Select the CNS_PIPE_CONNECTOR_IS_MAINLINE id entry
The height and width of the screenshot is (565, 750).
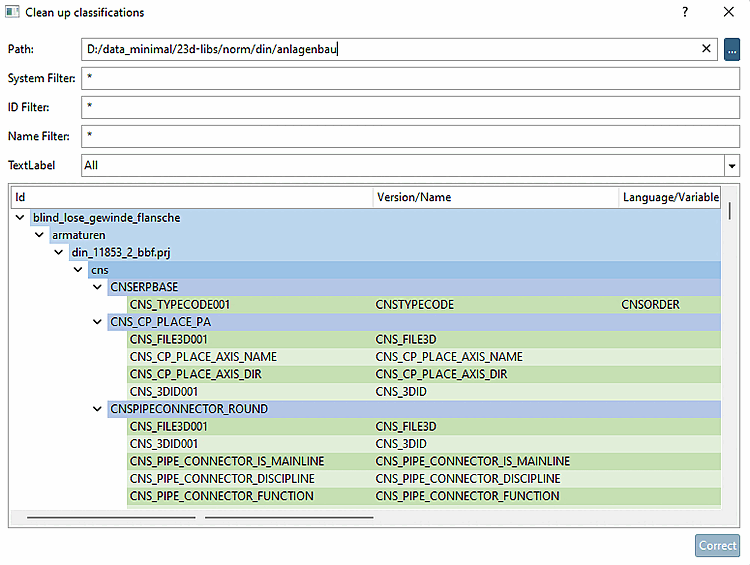227,461
